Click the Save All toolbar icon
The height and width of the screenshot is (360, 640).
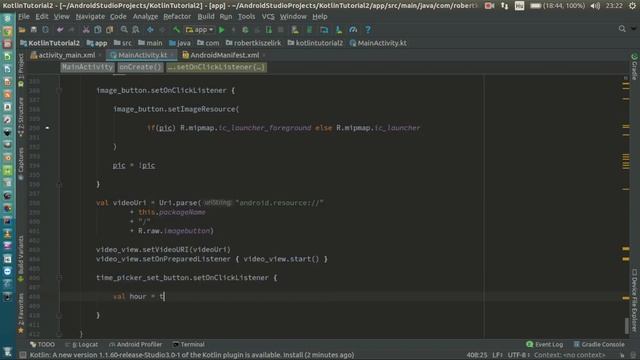click(x=33, y=30)
